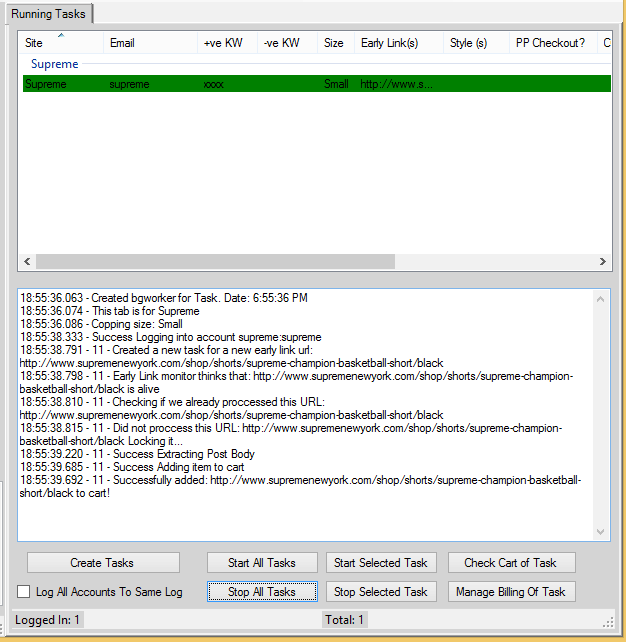626x642 pixels.
Task: Click the -ve KW column header
Action: click(x=287, y=43)
